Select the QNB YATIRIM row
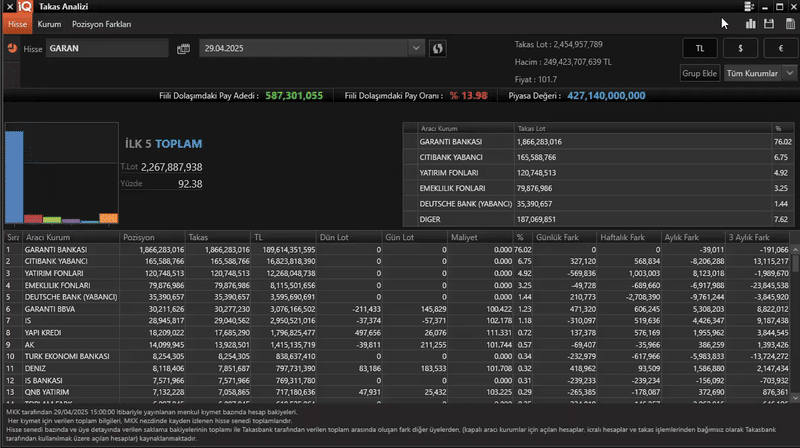Image resolution: width=800 pixels, height=448 pixels. click(398, 392)
